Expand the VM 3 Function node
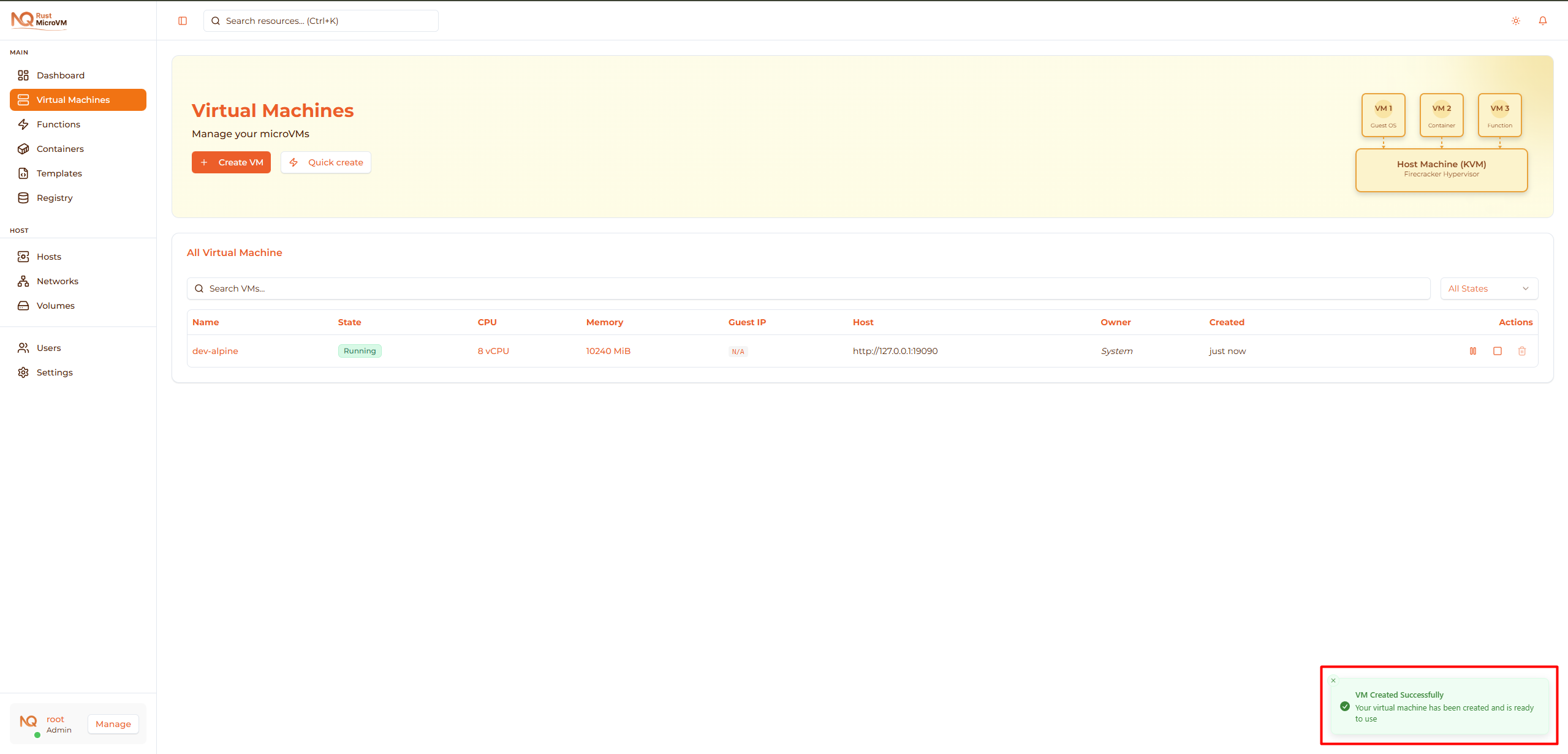Image resolution: width=1568 pixels, height=754 pixels. tap(1499, 115)
